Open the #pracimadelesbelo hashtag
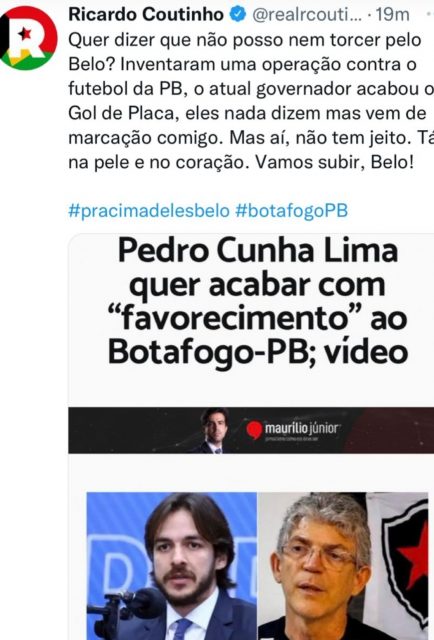Viewport: 434px width, 640px height. point(149,211)
